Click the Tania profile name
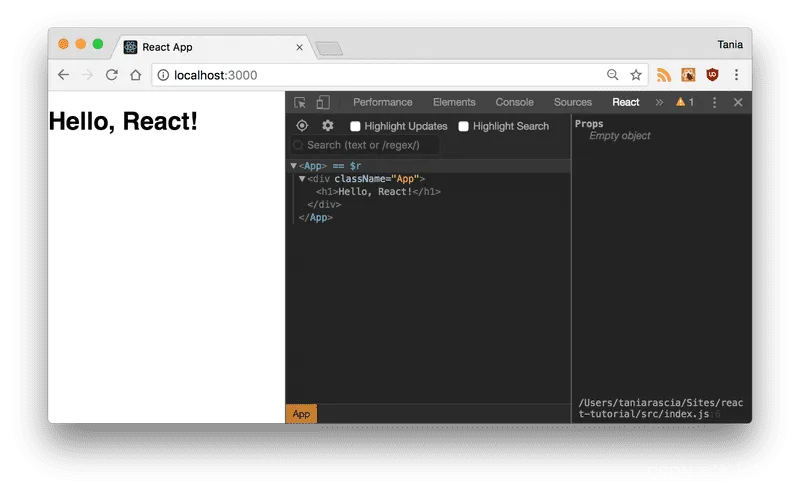This screenshot has height=492, width=800. point(730,44)
